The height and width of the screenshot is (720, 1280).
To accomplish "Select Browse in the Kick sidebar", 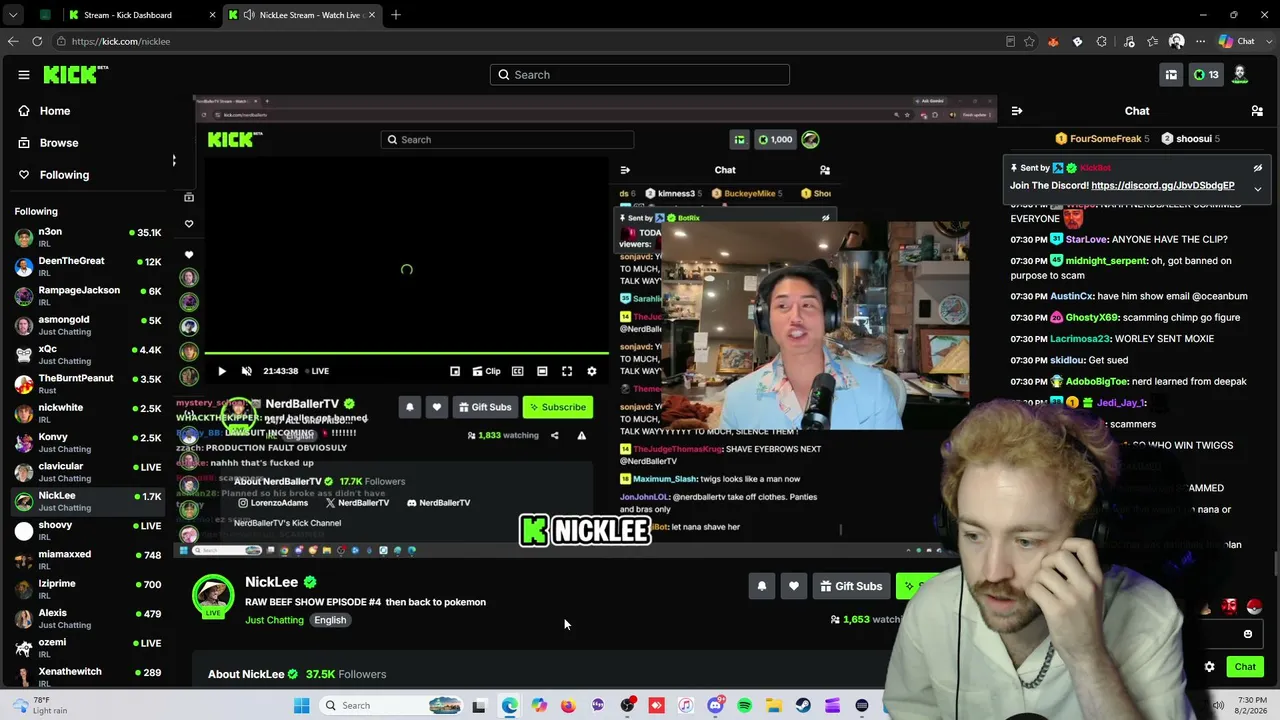I will click(48, 143).
